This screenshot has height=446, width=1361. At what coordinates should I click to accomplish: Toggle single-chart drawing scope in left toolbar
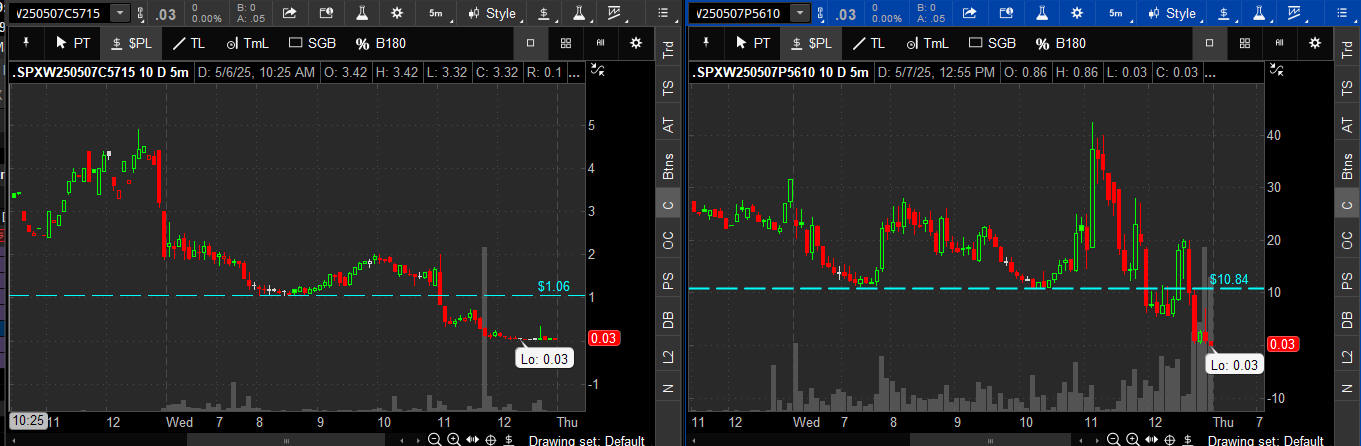531,43
